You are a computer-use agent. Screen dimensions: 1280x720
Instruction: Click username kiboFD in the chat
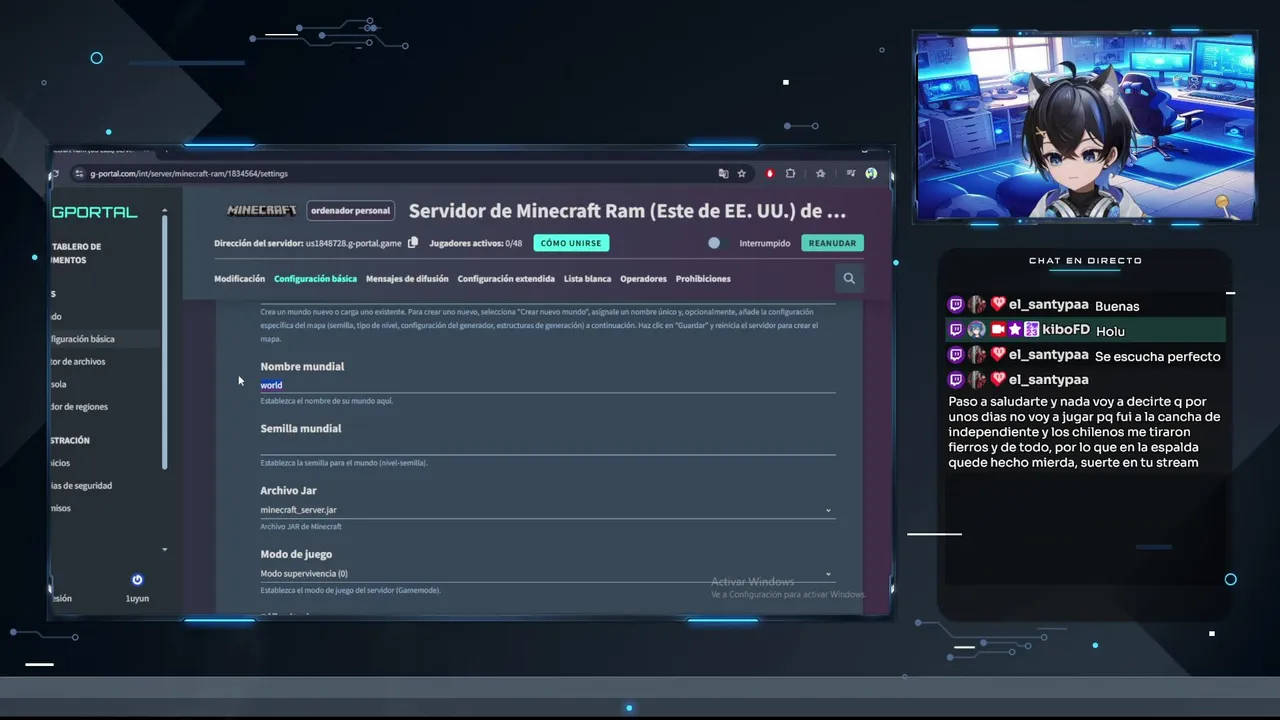point(1065,330)
